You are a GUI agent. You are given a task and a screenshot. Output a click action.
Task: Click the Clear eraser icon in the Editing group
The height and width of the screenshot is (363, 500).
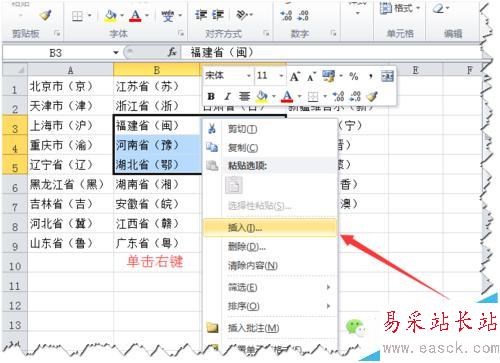[x=438, y=8]
